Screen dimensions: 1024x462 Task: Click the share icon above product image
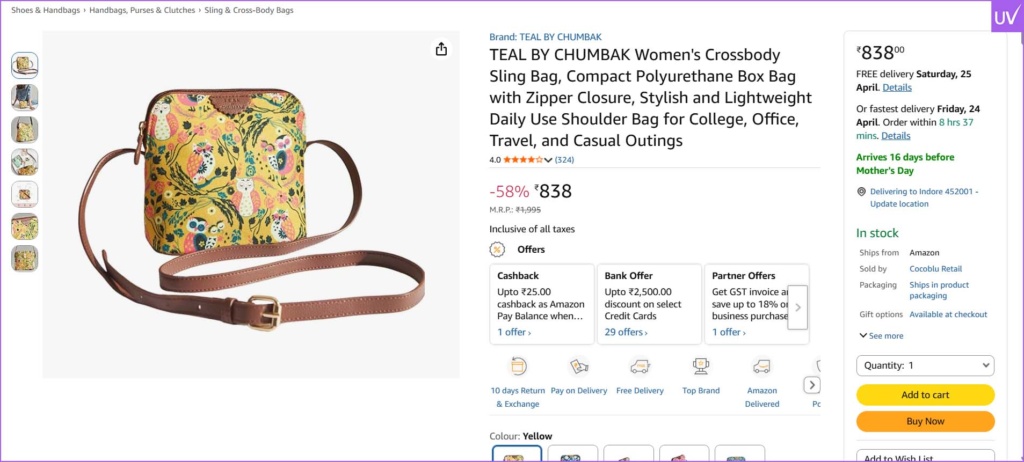pos(441,49)
